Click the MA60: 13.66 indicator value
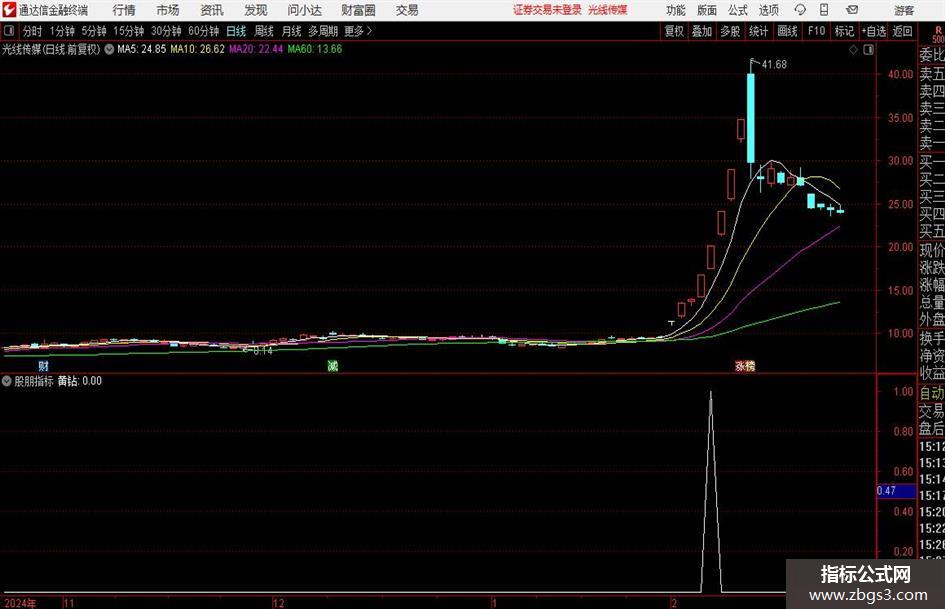This screenshot has width=945, height=609. pos(315,49)
